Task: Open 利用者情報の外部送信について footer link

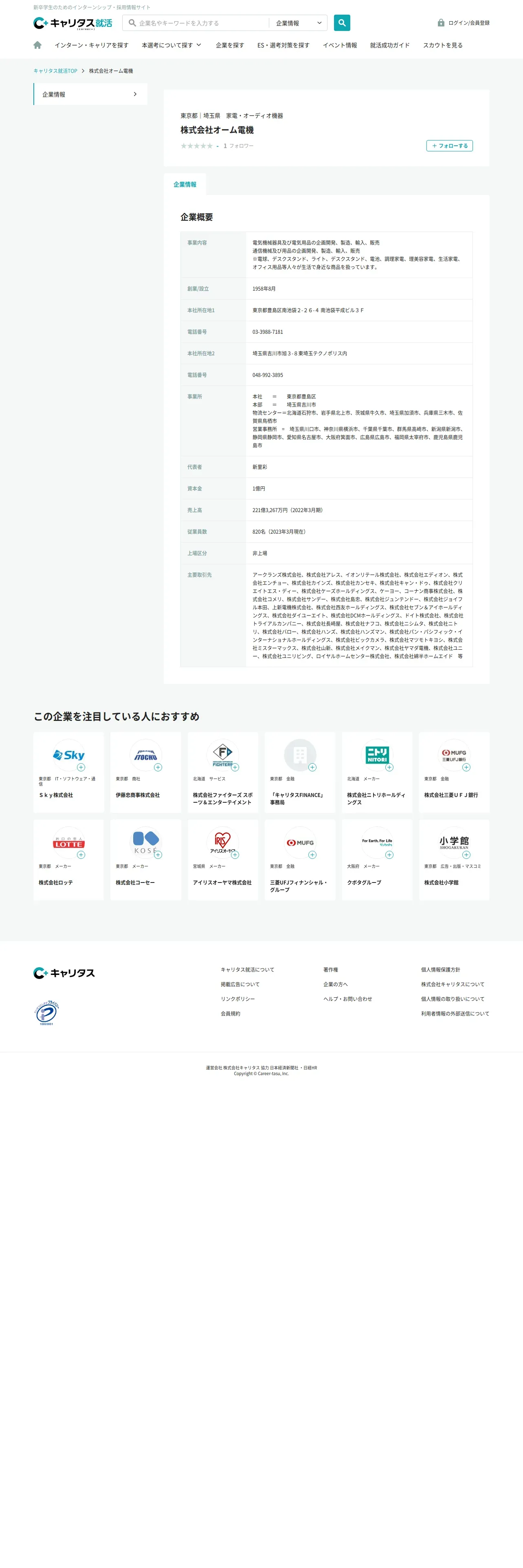Action: (455, 1014)
